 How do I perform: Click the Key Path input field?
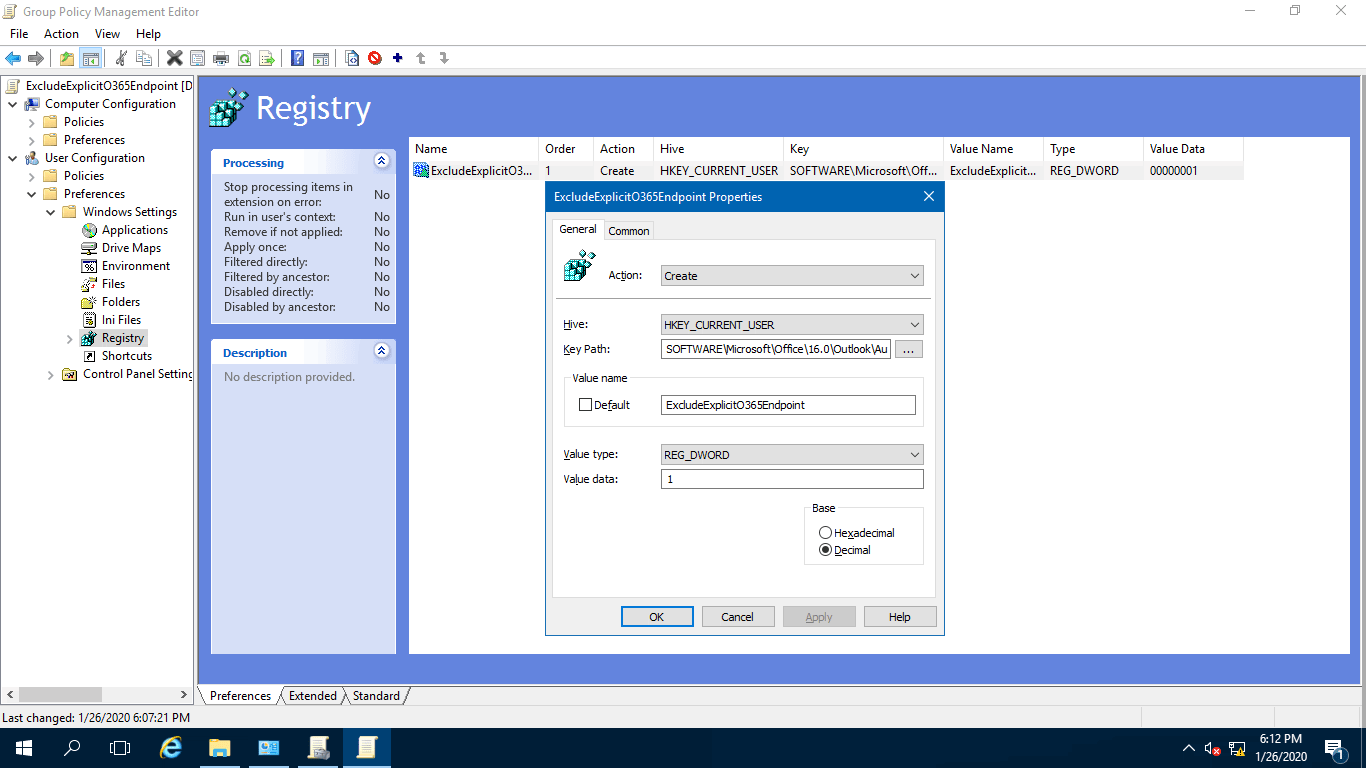[x=776, y=350]
